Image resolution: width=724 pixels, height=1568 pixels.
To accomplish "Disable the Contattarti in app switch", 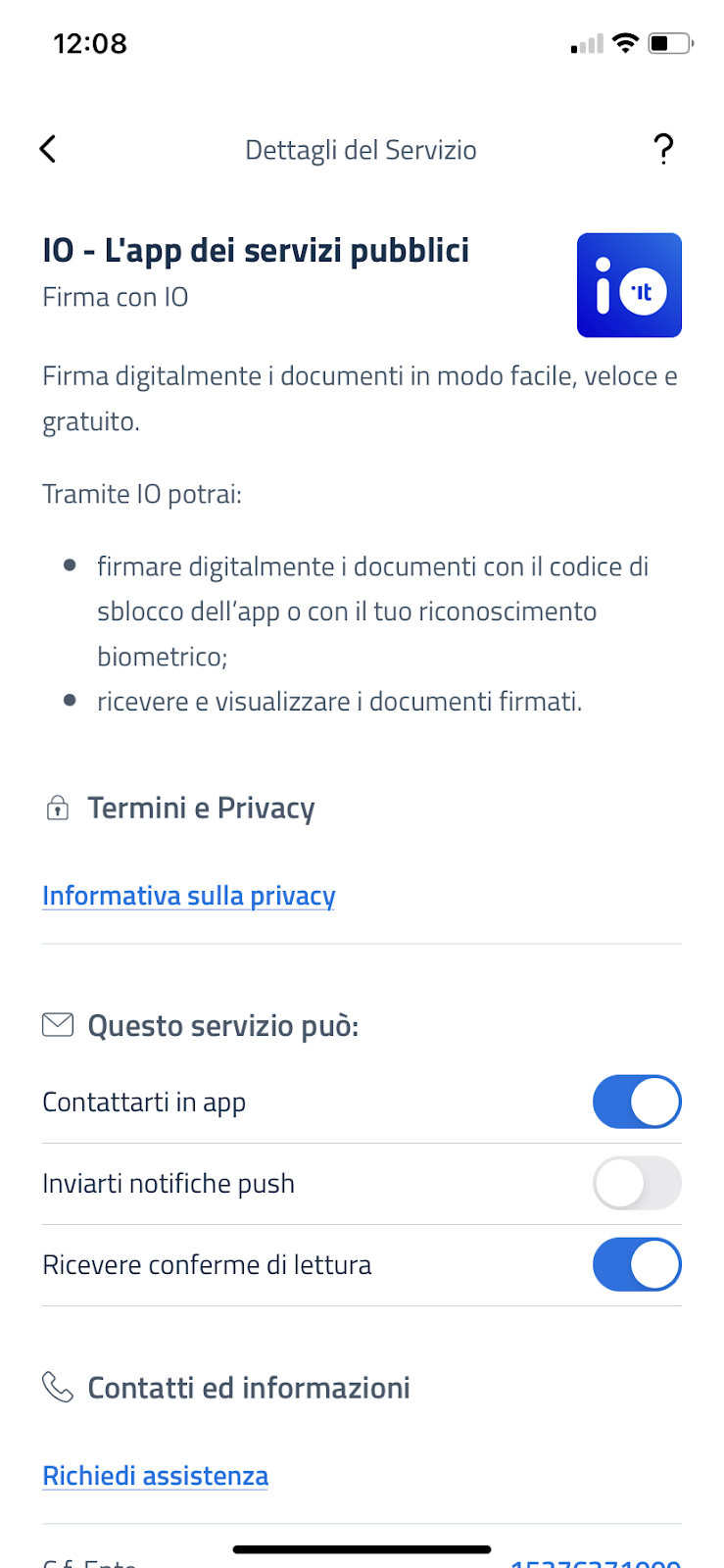I will click(x=637, y=1102).
